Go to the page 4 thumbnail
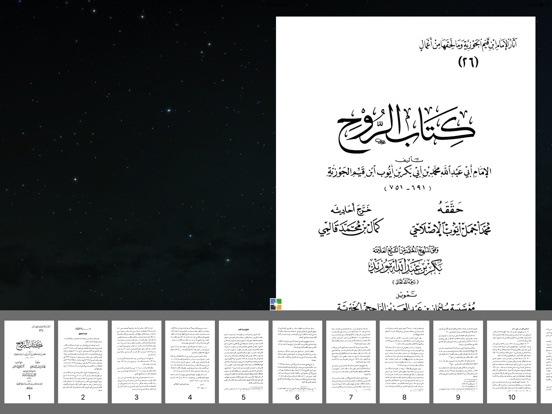 point(190,362)
